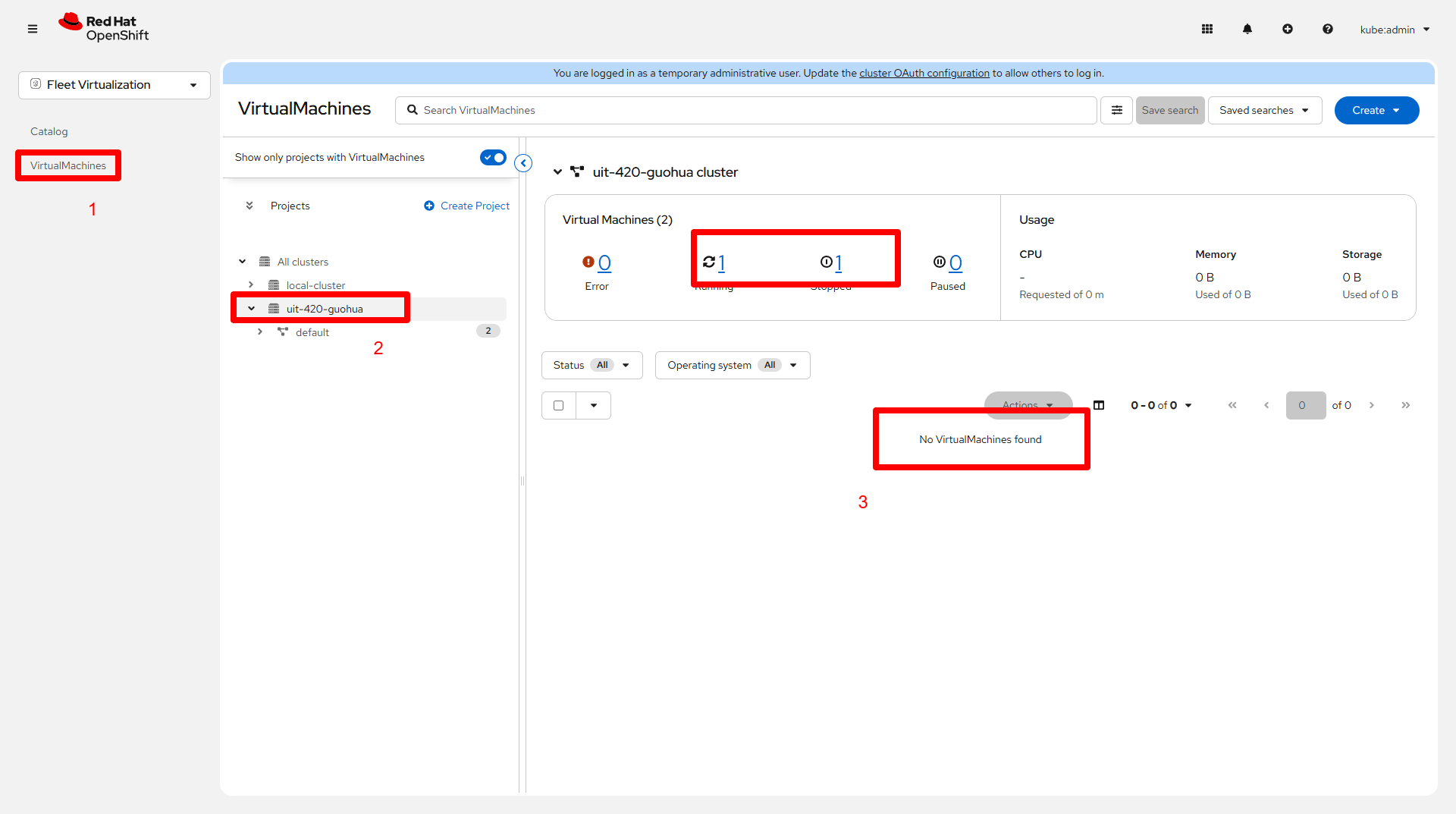This screenshot has width=1456, height=814.
Task: Click the Memory usage label
Action: [1216, 254]
